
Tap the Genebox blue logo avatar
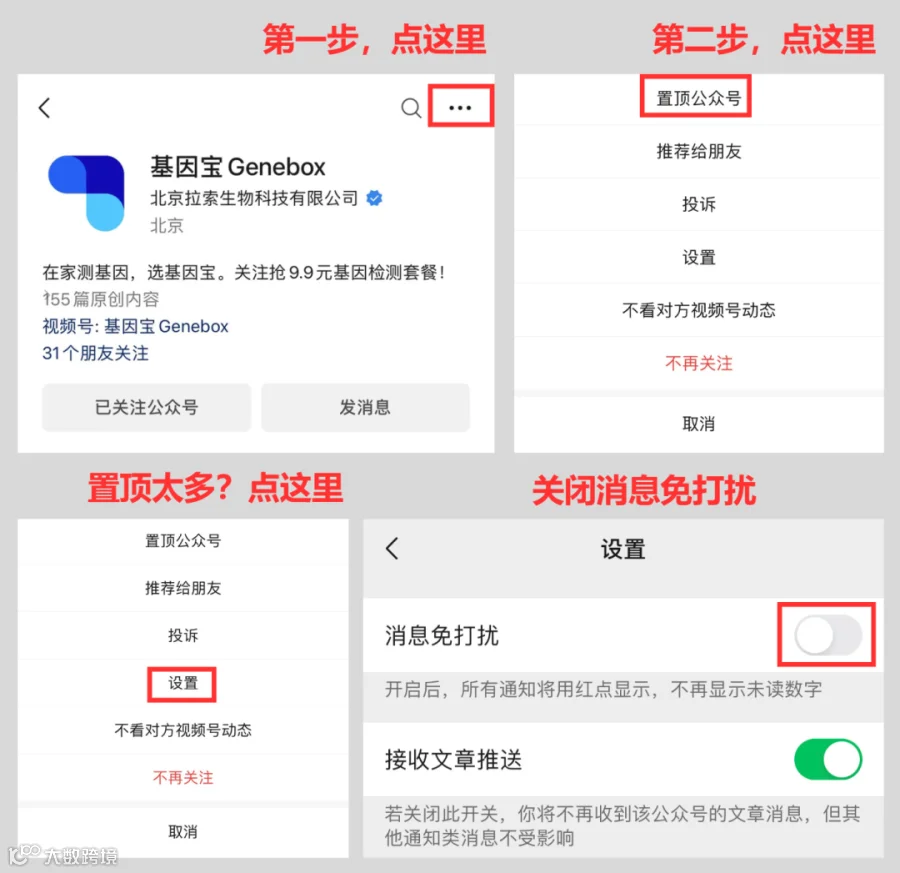tap(87, 193)
